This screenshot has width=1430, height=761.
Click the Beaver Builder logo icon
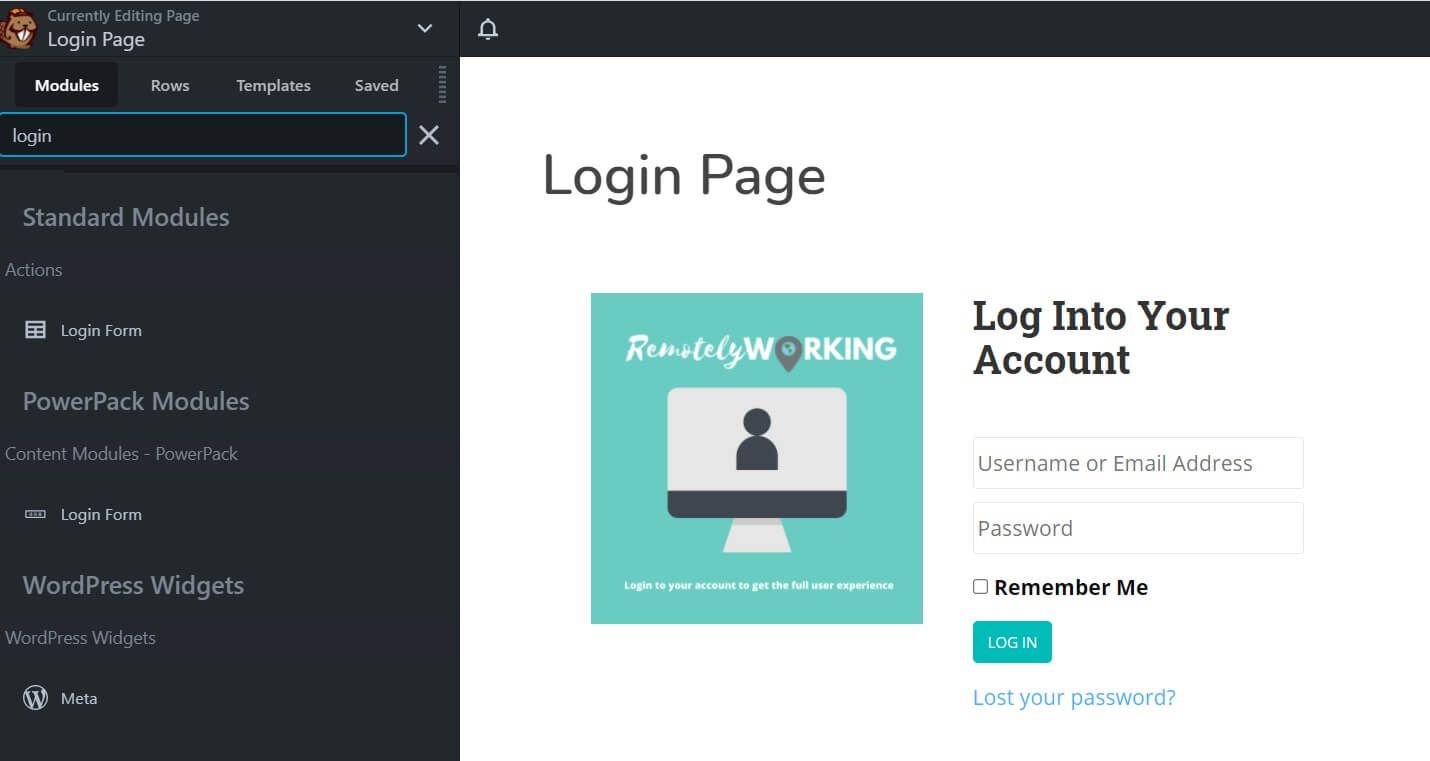point(18,28)
